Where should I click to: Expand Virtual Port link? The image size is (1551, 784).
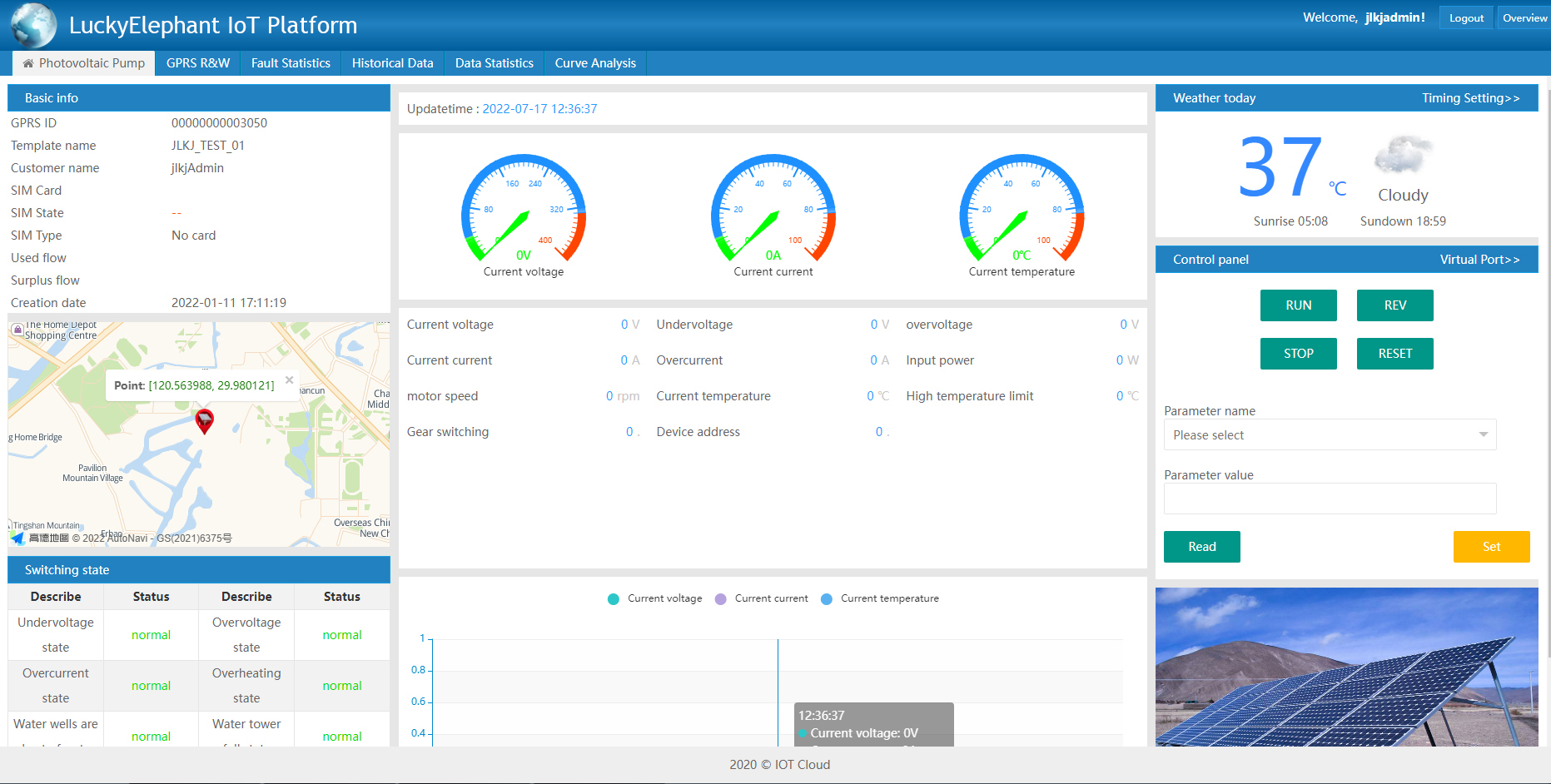coord(1479,260)
